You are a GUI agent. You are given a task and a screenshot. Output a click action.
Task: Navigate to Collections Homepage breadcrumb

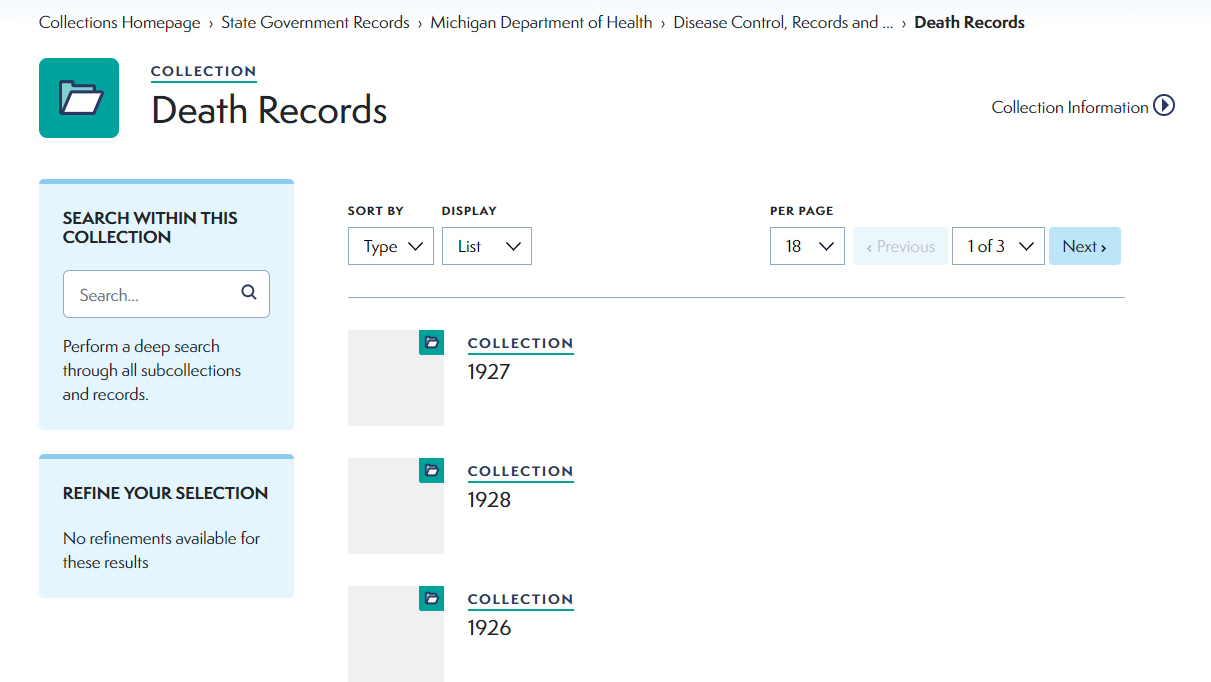(x=118, y=21)
